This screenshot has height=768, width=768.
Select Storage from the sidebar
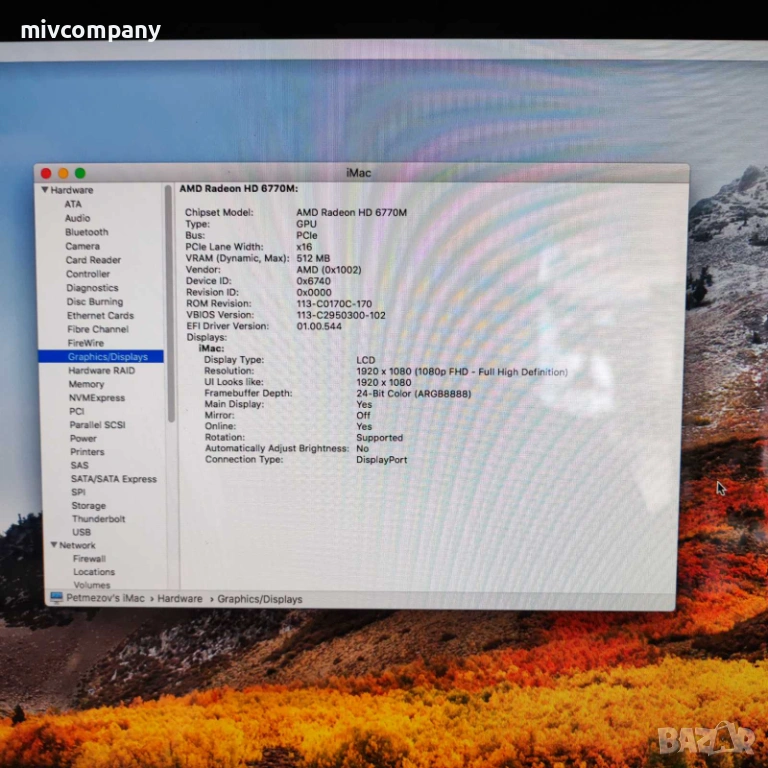pyautogui.click(x=88, y=506)
